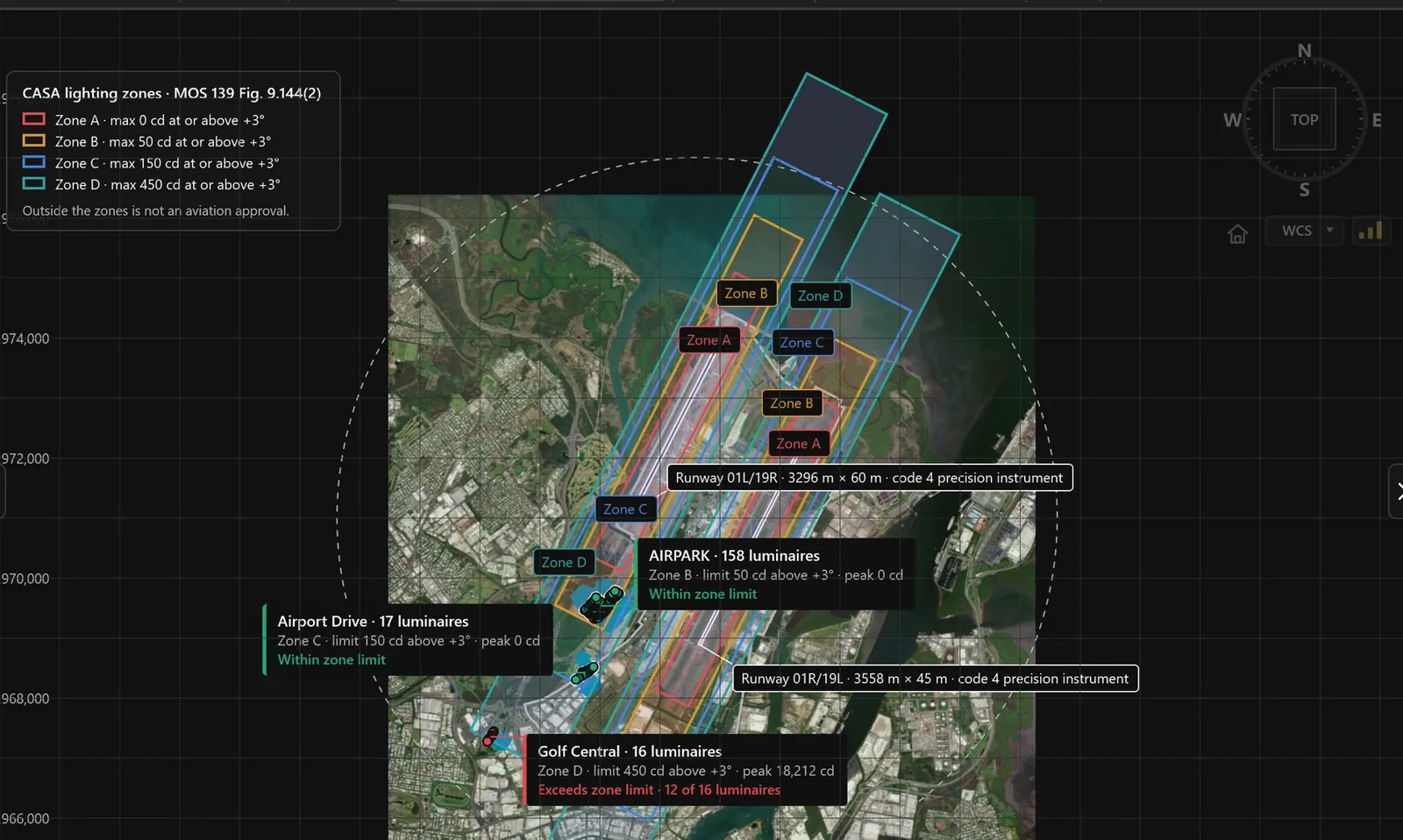This screenshot has height=840, width=1403.
Task: Click 'Exceeds zone limit · 12 of 16 luminaires'
Action: coord(659,790)
